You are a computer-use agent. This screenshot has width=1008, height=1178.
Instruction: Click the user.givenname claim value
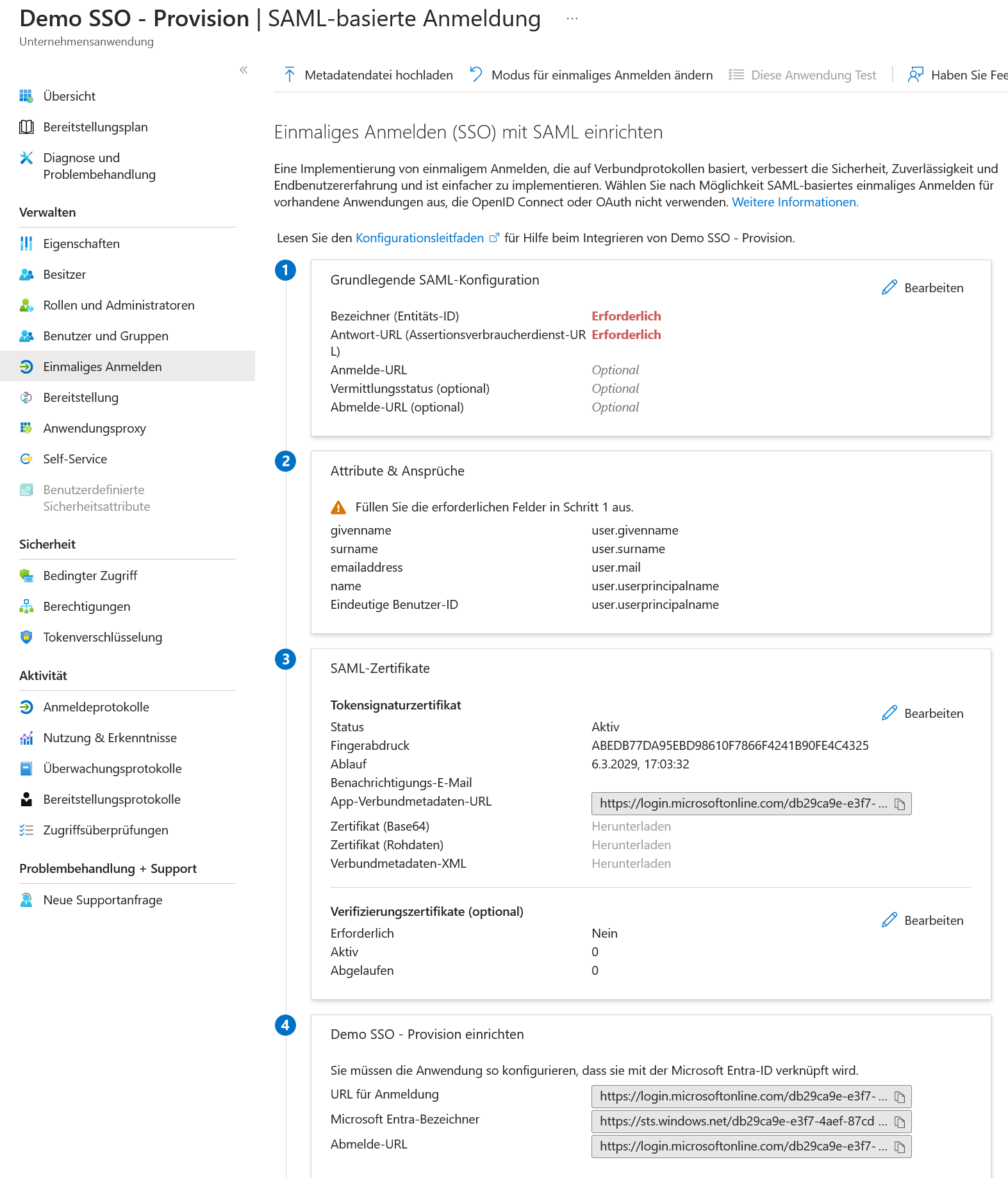point(635,530)
